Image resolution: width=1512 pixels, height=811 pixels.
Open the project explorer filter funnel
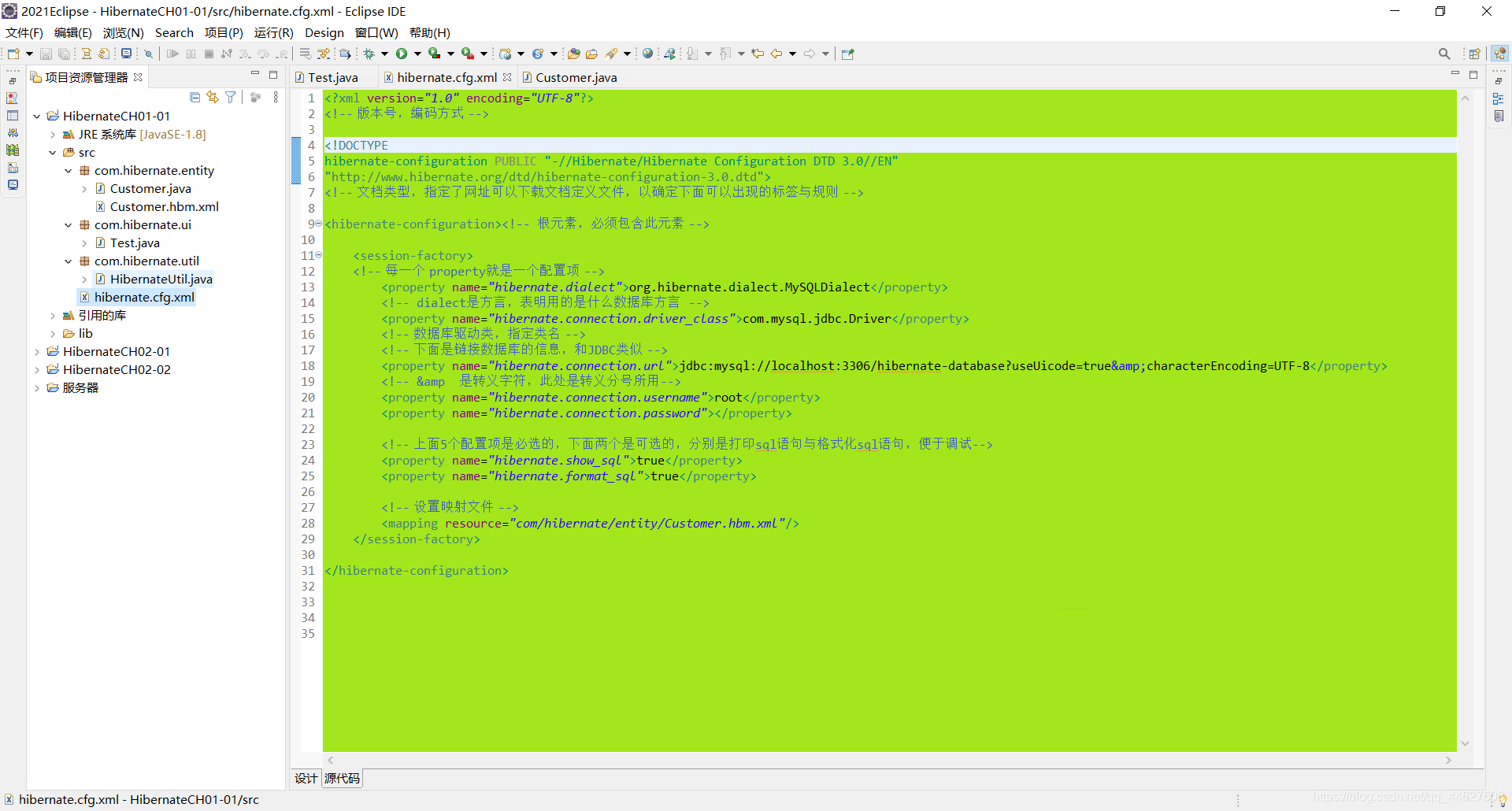(x=230, y=97)
